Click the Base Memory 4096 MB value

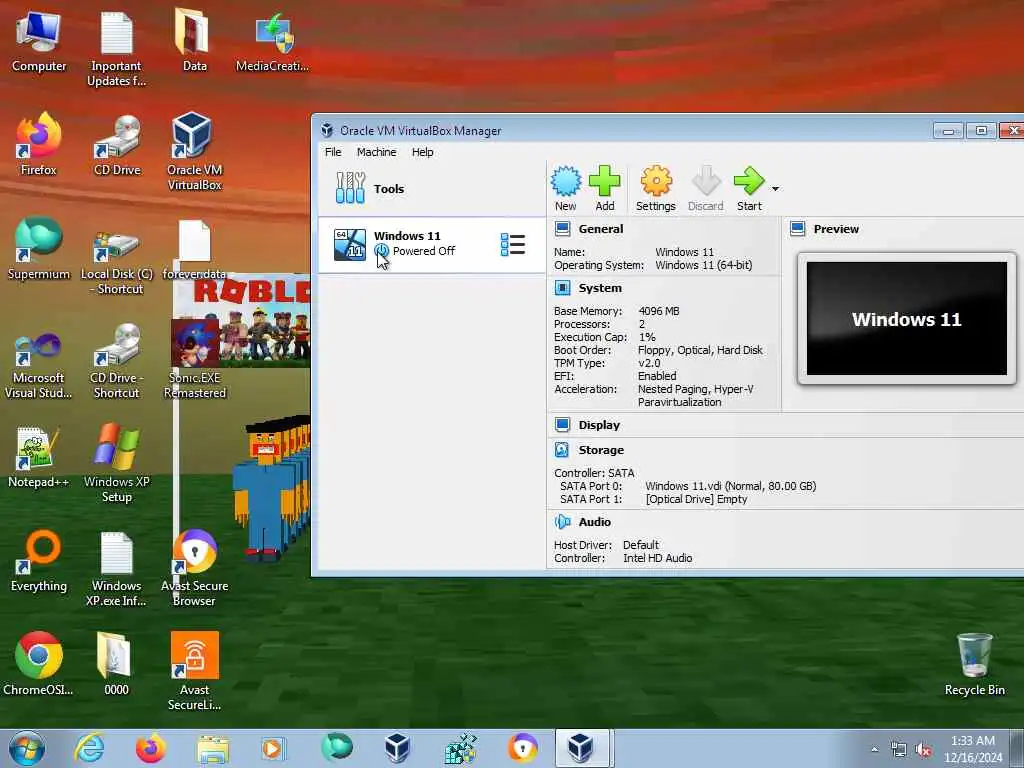[659, 311]
